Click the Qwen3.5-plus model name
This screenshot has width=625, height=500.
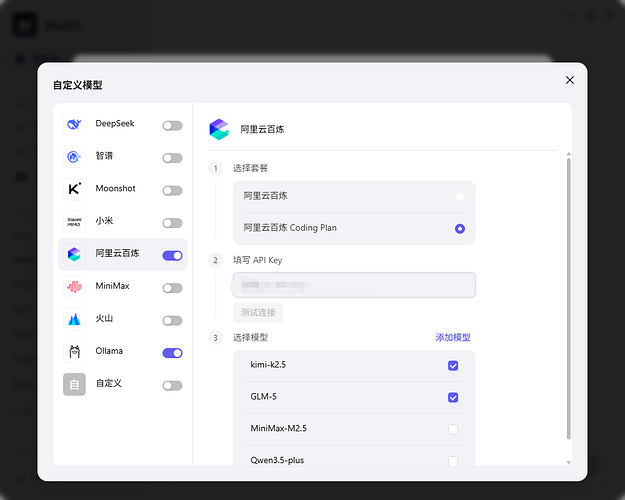point(277,461)
